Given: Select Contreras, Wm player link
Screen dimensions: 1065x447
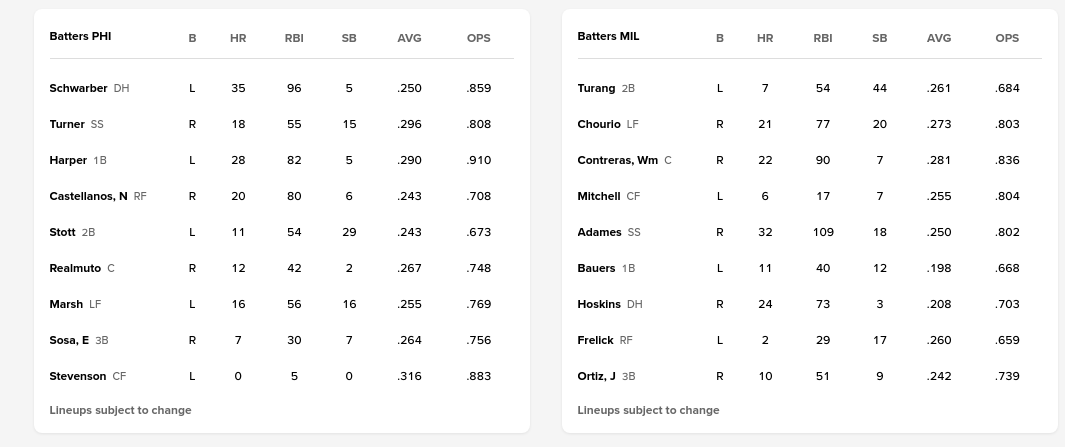Looking at the screenshot, I should [617, 160].
